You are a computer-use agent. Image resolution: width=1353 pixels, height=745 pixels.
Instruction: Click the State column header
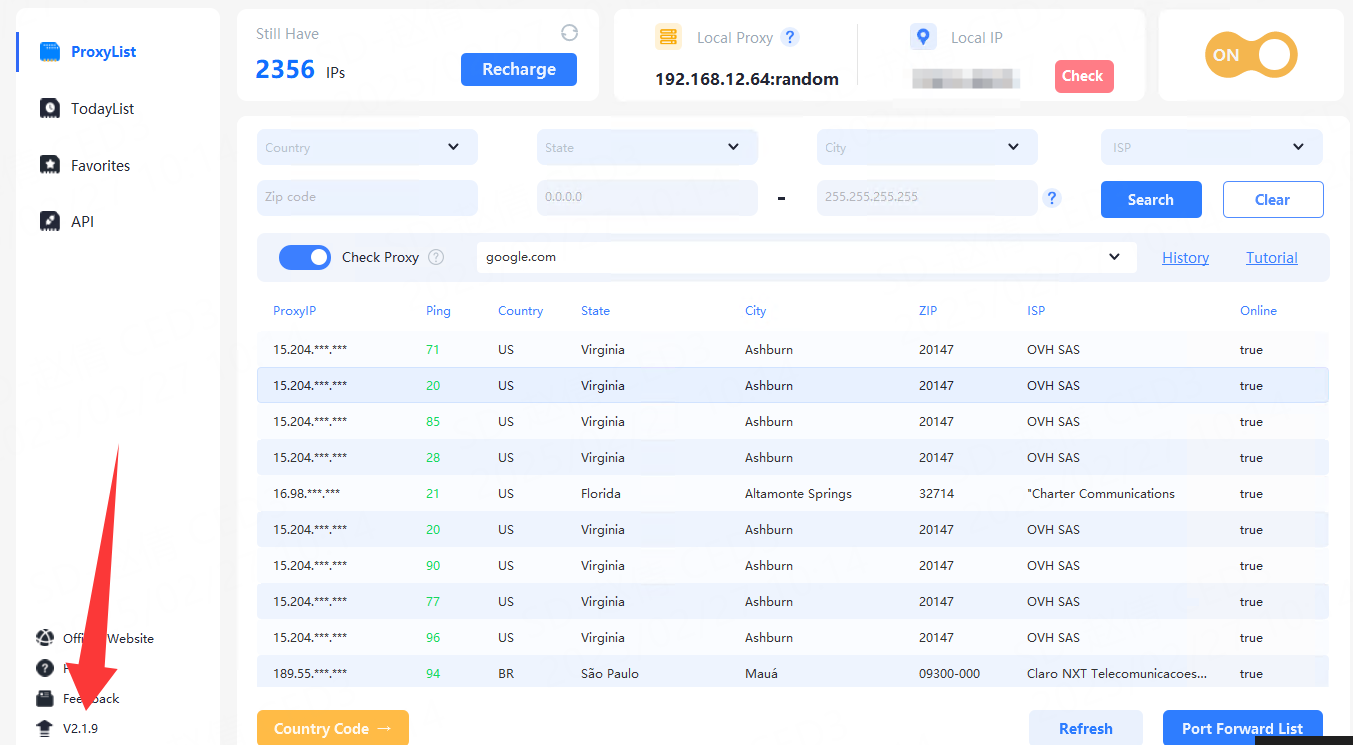pyautogui.click(x=595, y=311)
